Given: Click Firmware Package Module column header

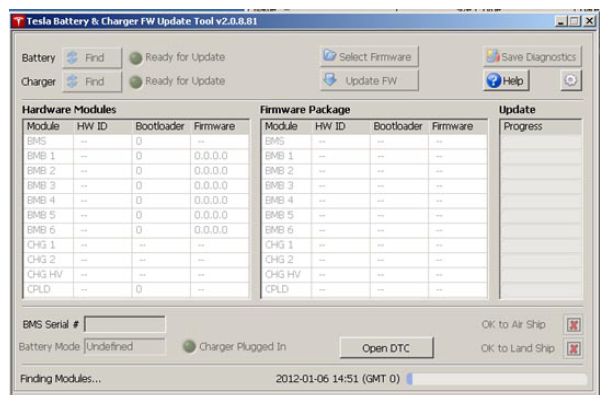Looking at the screenshot, I should [287, 127].
